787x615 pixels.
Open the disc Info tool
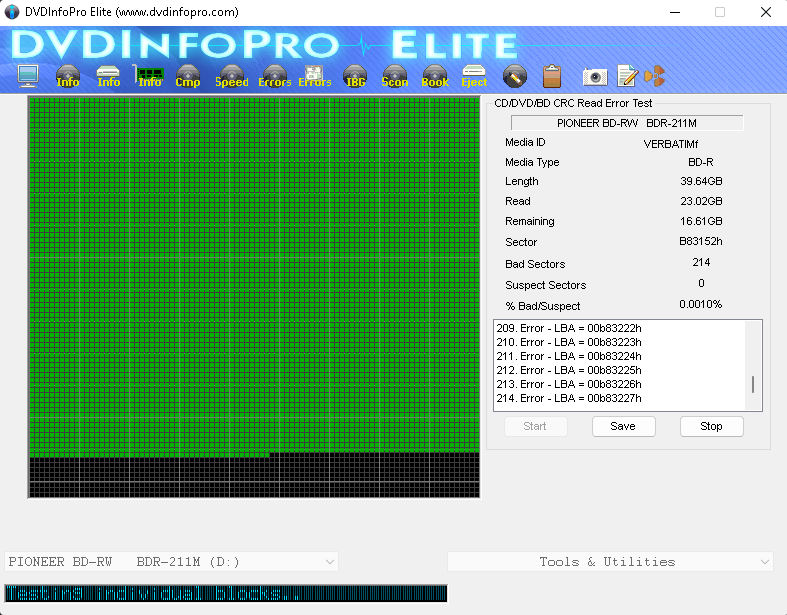[x=68, y=76]
